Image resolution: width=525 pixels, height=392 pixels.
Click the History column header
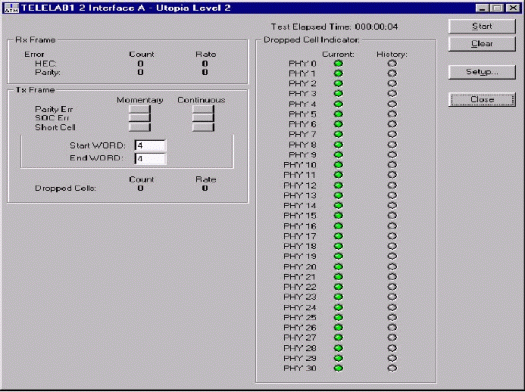click(392, 54)
